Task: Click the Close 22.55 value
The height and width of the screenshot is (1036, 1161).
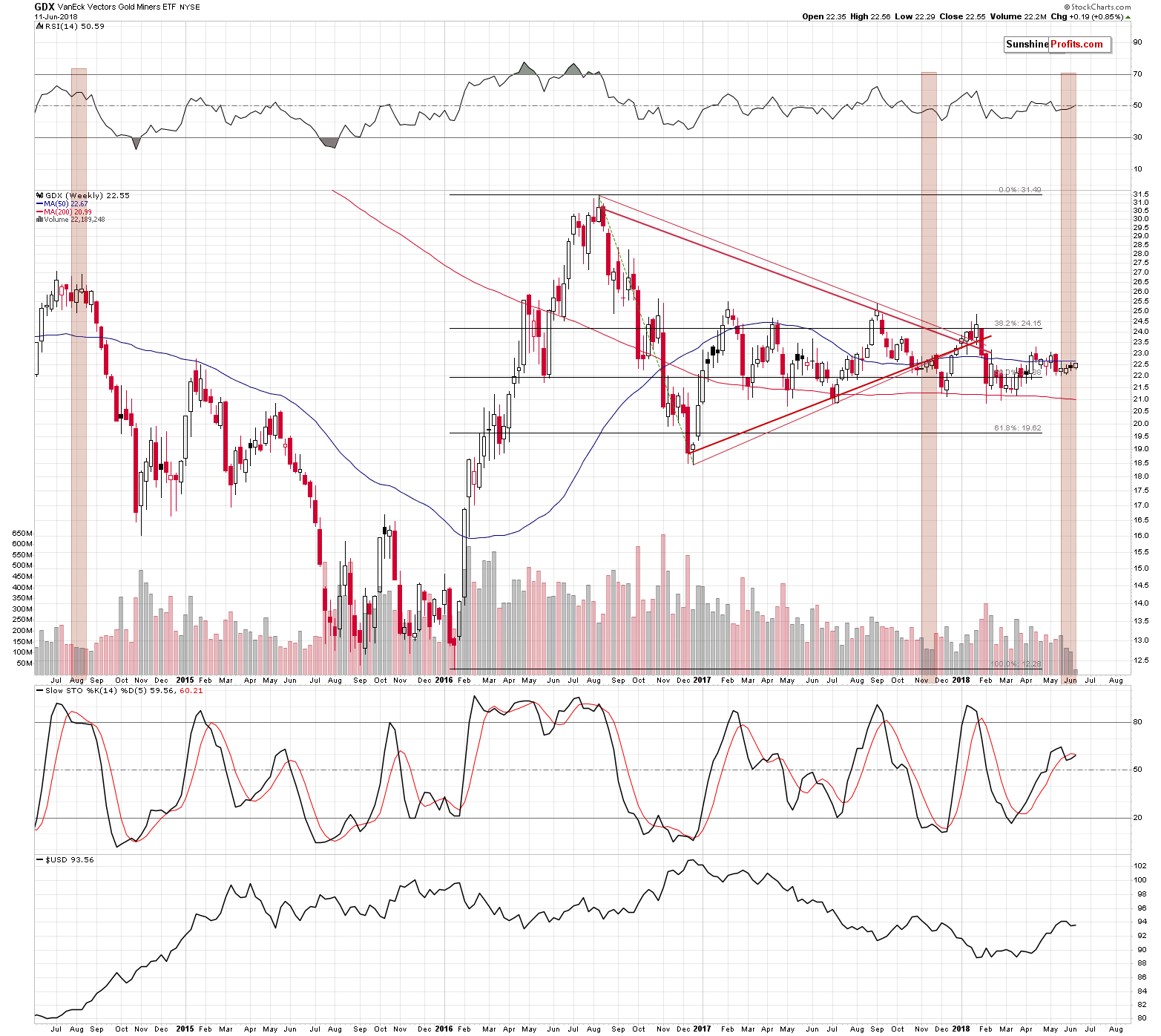Action: point(961,16)
